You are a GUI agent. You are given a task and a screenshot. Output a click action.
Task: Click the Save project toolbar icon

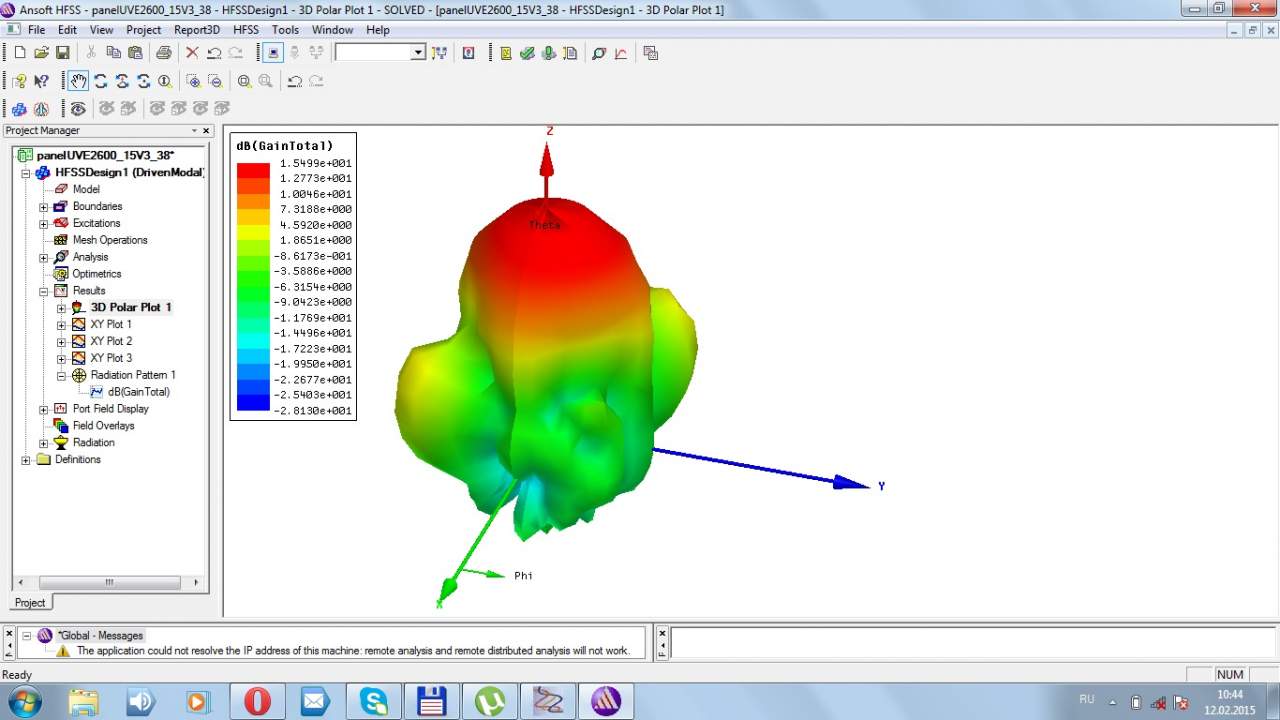62,53
